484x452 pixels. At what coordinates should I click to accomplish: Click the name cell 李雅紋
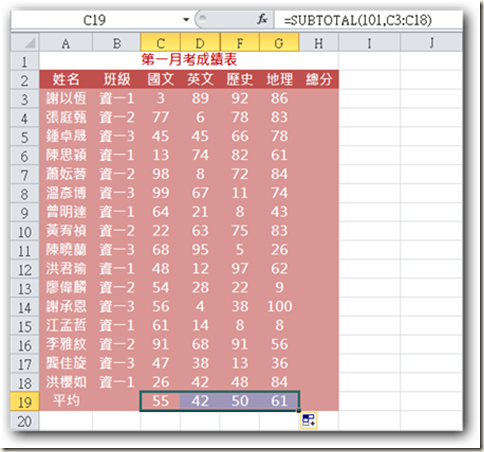pyautogui.click(x=66, y=344)
